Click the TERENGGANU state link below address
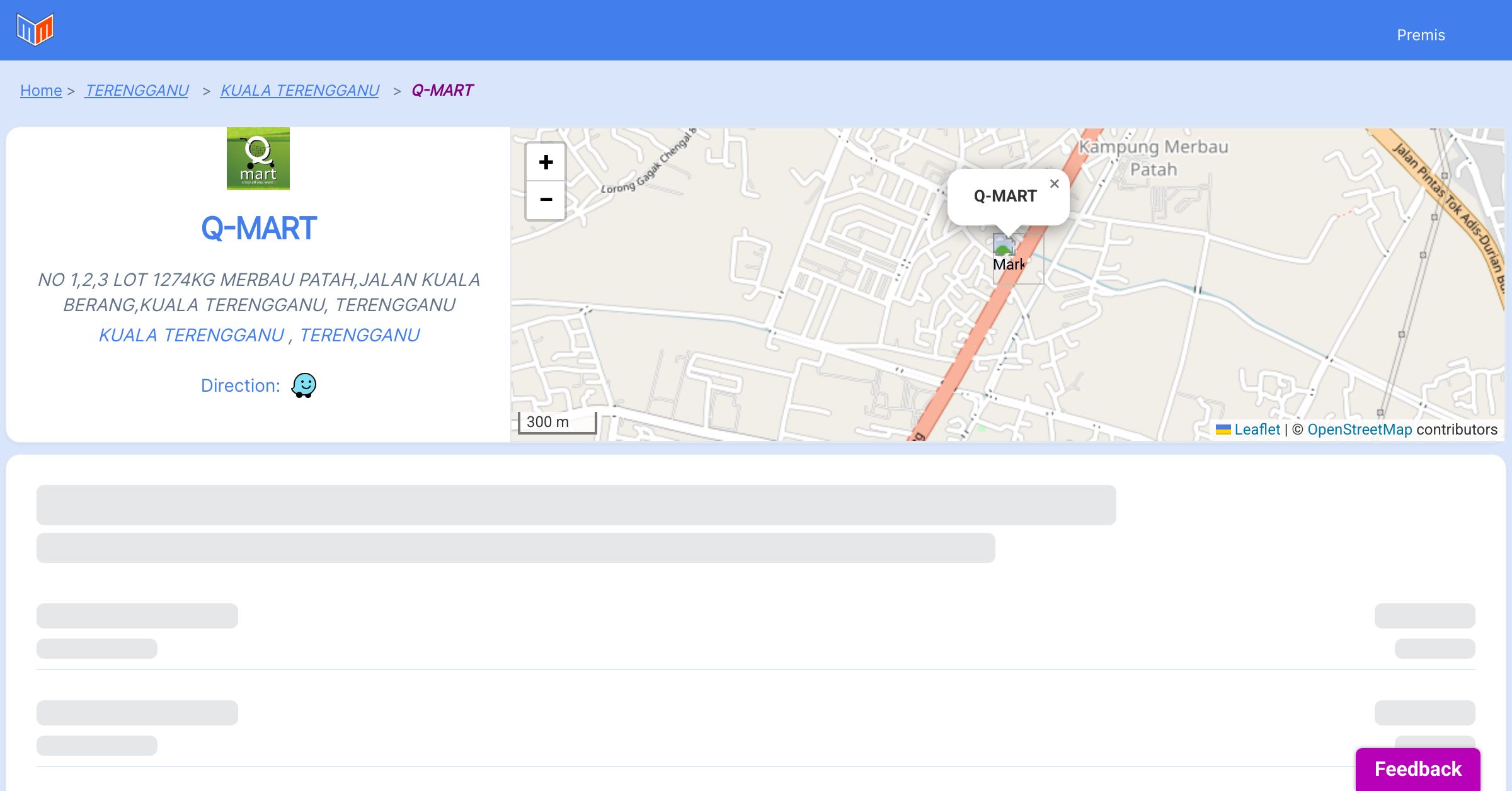This screenshot has width=1512, height=791. click(359, 335)
